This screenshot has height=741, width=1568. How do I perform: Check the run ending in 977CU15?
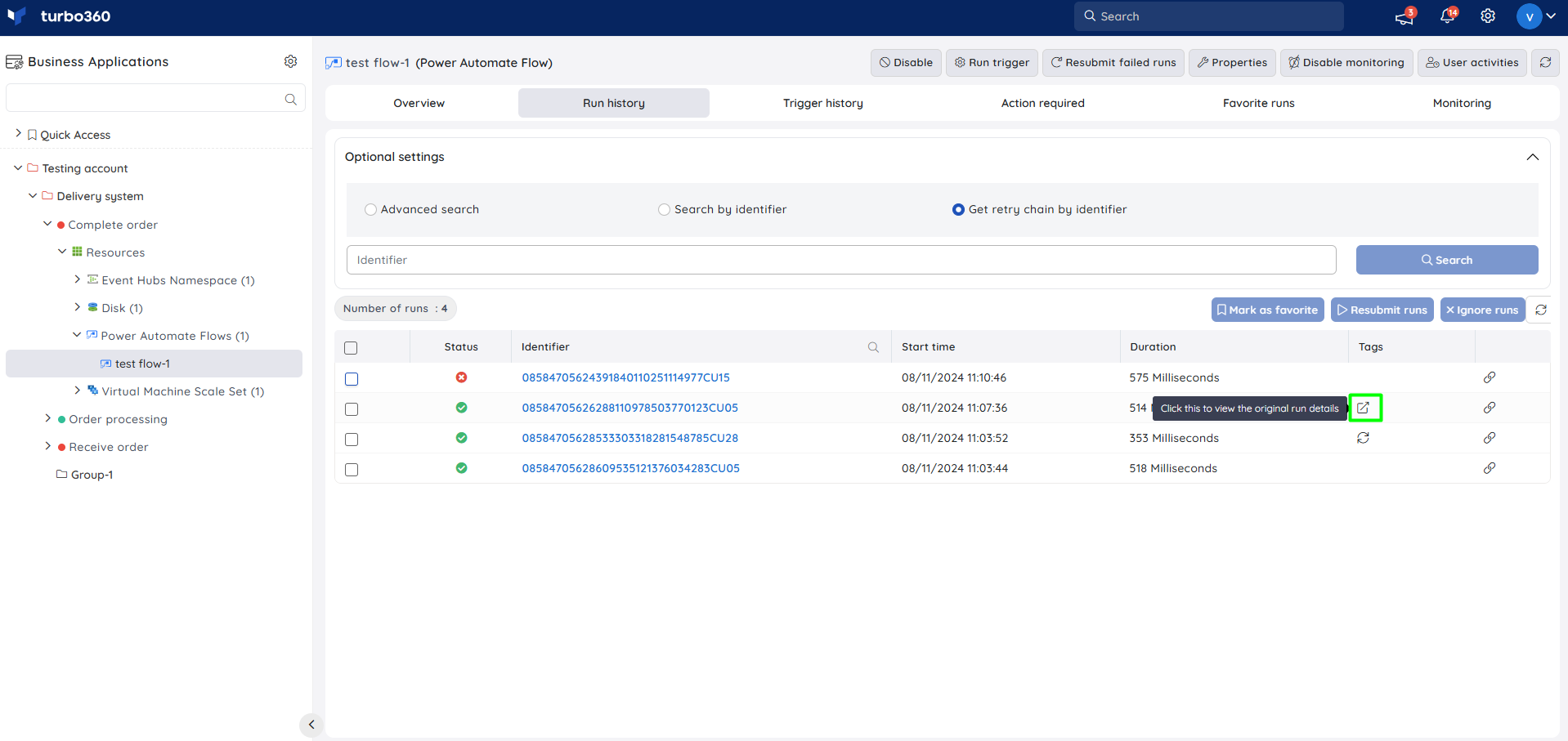tap(352, 379)
